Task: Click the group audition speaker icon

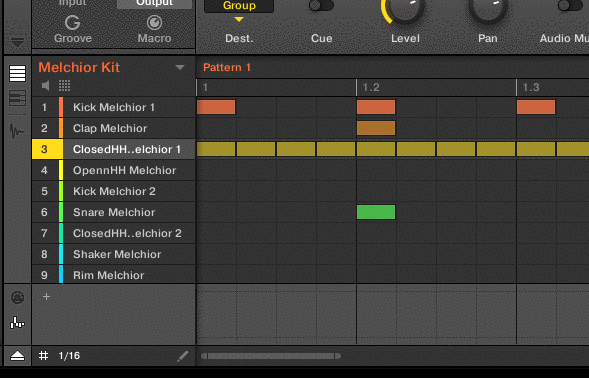Action: click(45, 86)
